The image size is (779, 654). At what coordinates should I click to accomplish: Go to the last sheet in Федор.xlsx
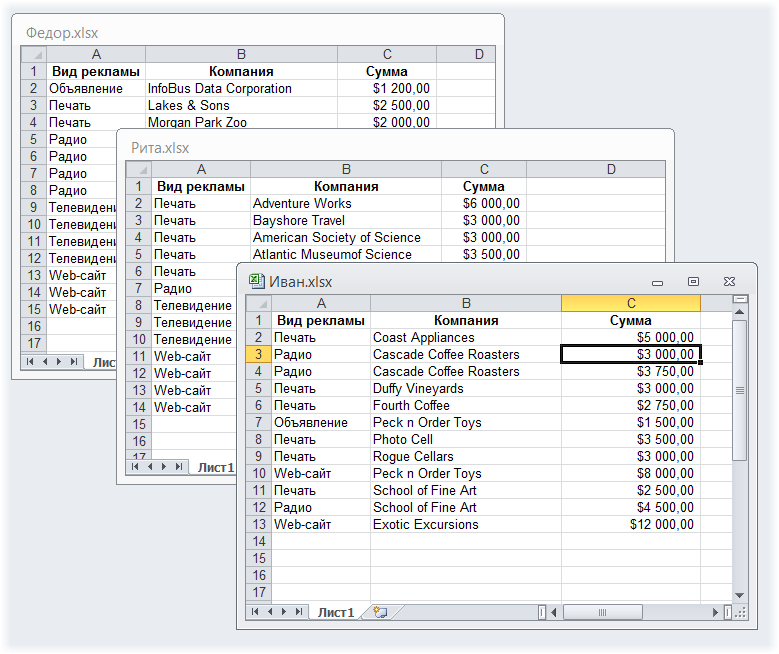click(74, 361)
